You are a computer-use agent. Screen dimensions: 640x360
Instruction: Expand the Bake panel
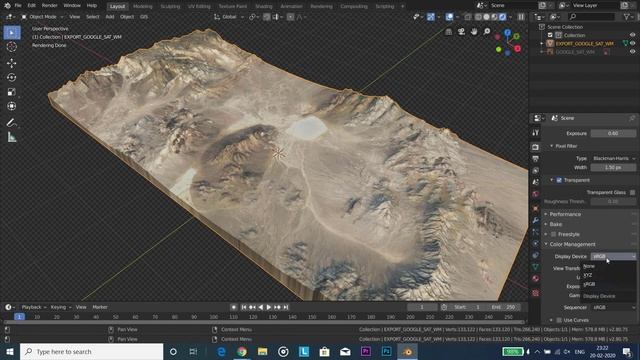pos(556,224)
